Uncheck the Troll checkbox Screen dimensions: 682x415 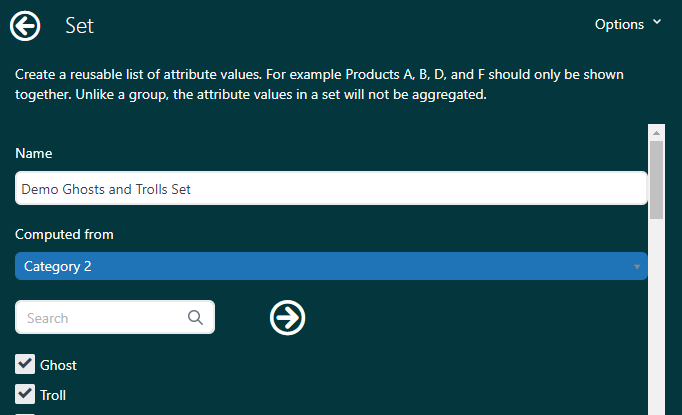25,394
